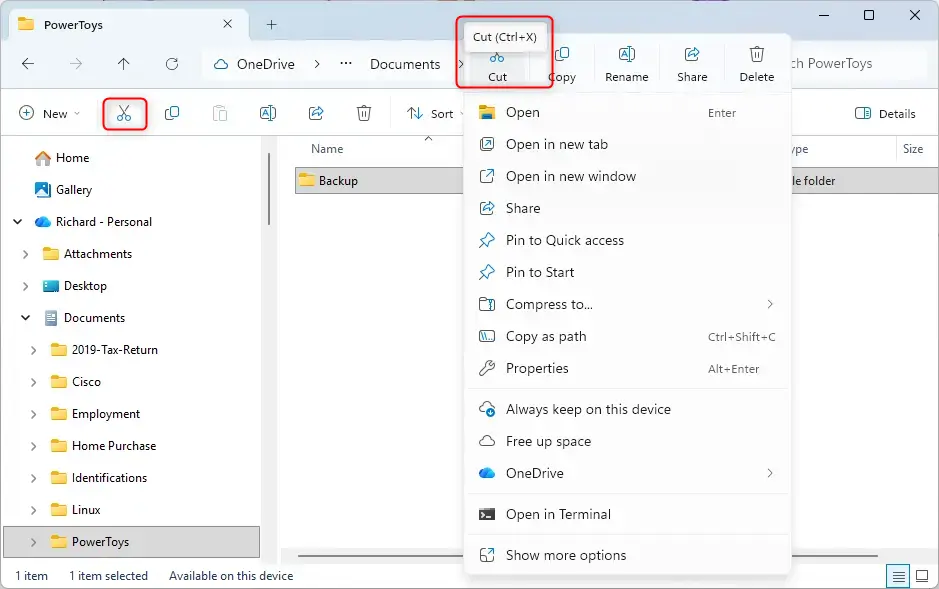Collapse the Documents tree node

pyautogui.click(x=25, y=318)
